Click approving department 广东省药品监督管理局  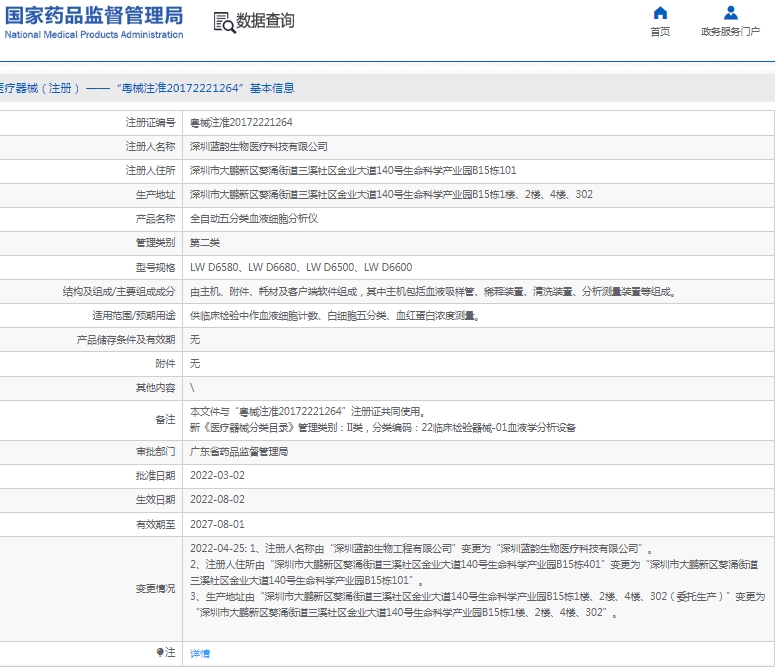pos(239,452)
